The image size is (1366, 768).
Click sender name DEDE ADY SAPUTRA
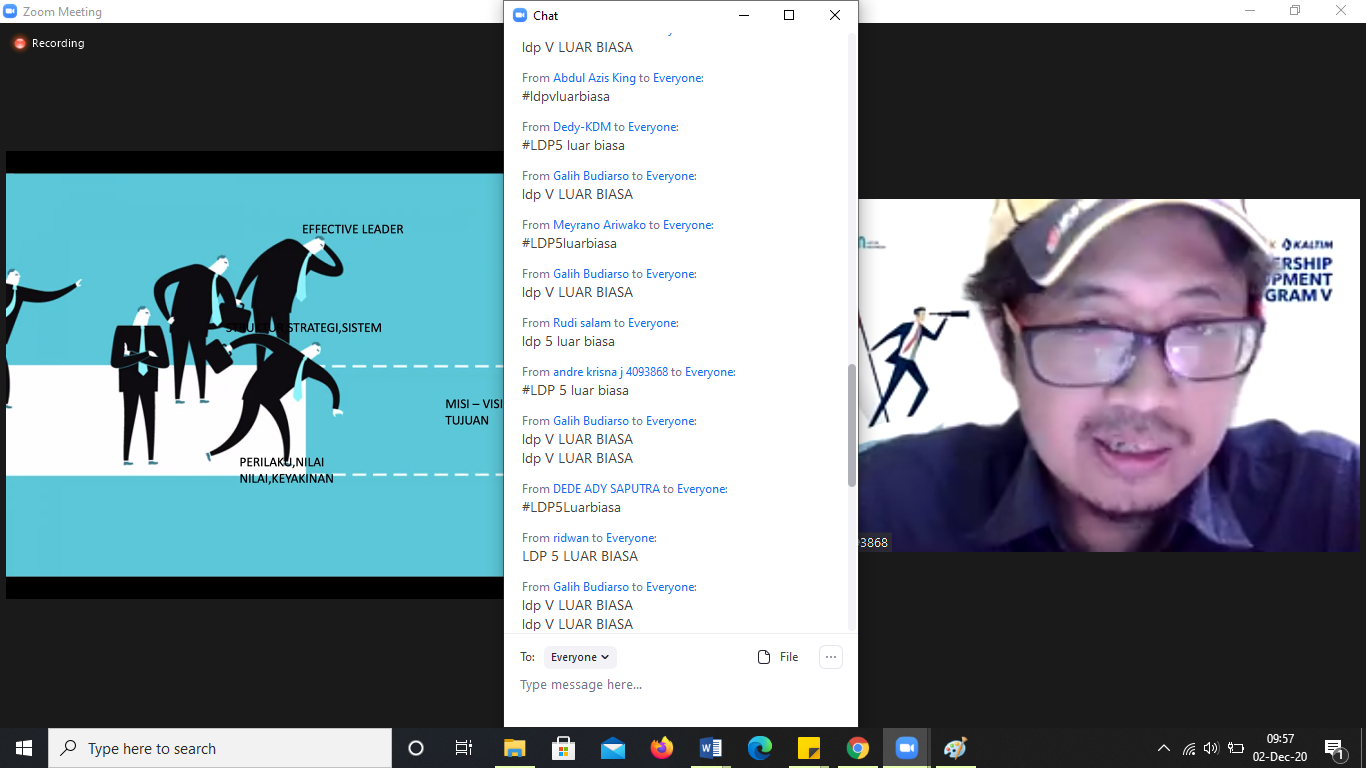click(606, 489)
